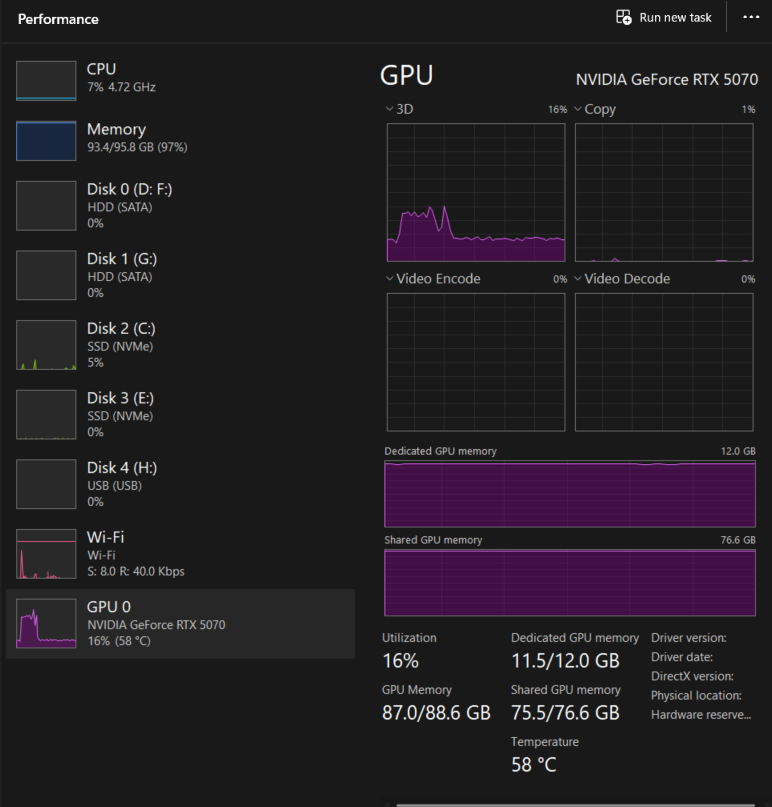Click the Shared GPU memory graph
The image size is (772, 807).
click(x=570, y=583)
